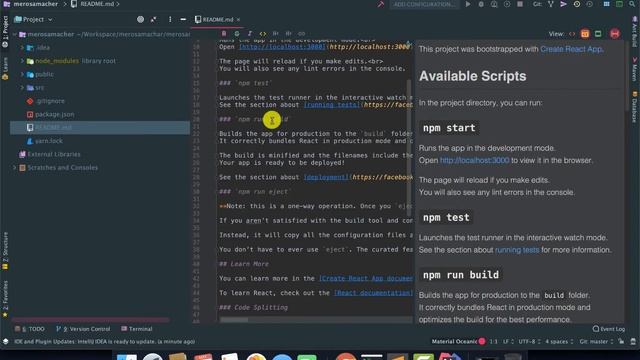Viewport: 640px width, 360px height.
Task: Click Run with Coverage icon
Action: [x=494, y=4]
